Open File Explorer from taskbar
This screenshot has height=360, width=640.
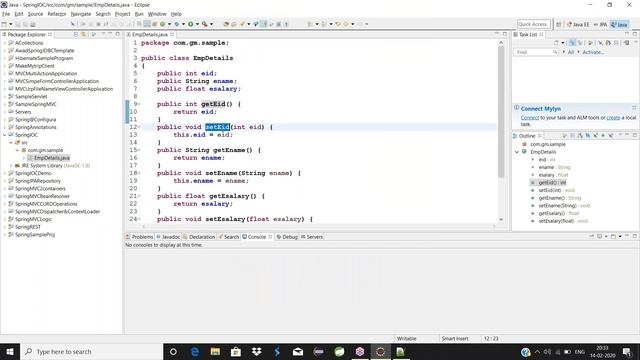click(x=215, y=351)
